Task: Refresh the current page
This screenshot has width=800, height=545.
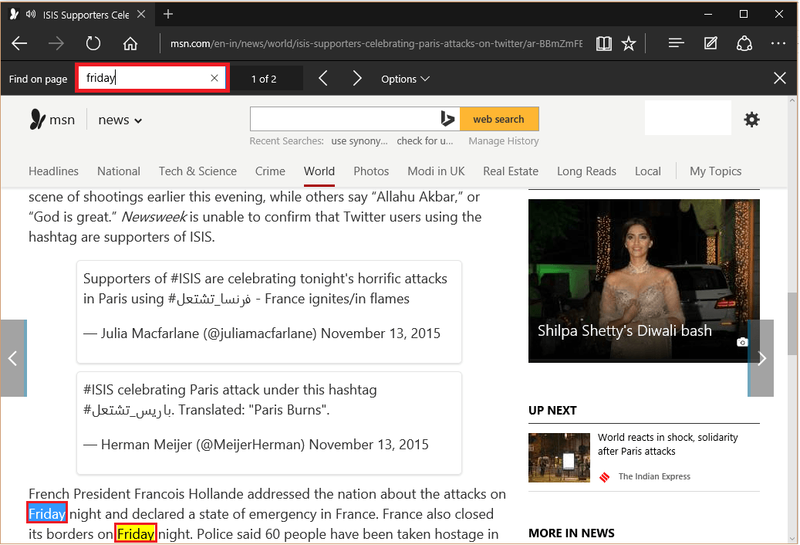Action: (93, 43)
